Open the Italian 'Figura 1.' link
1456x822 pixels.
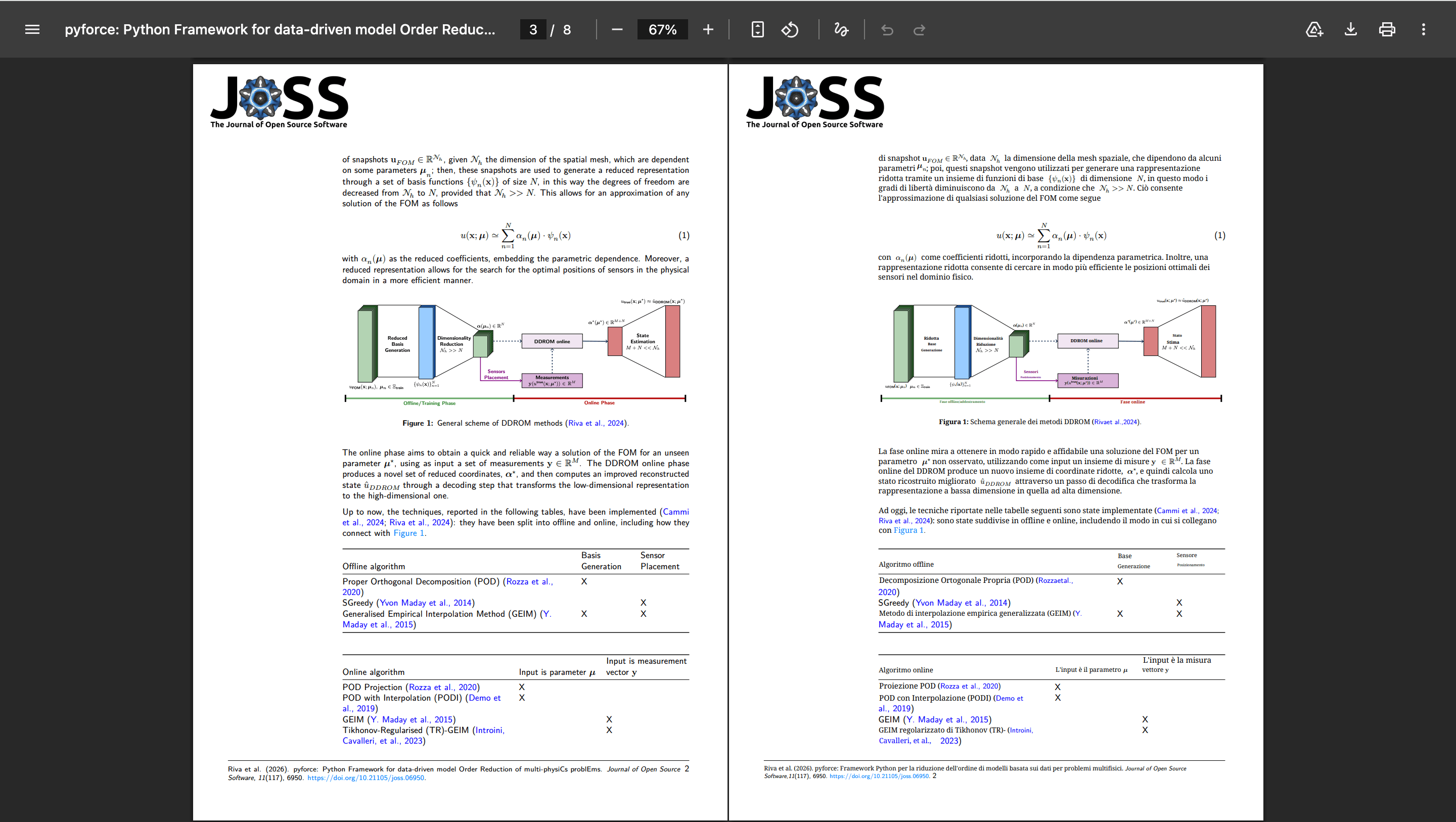(909, 530)
